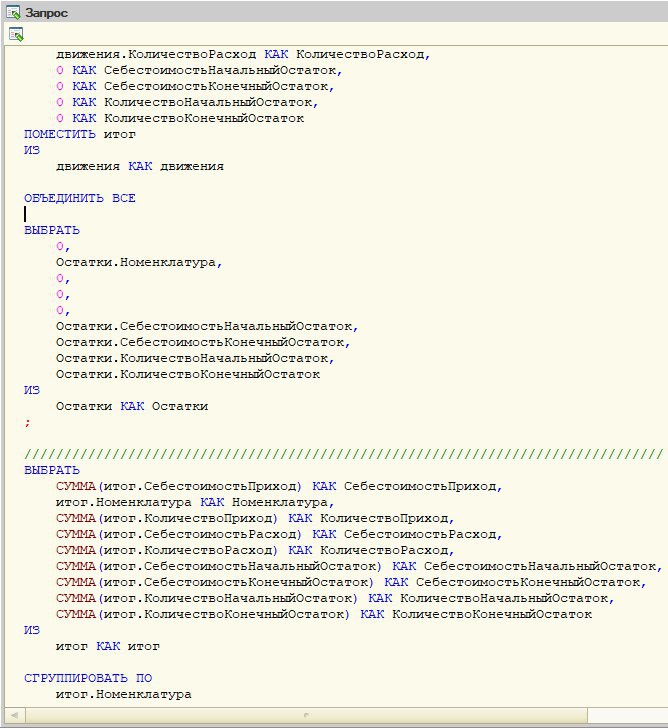Click the 'движения КАК движения' line
Image resolution: width=668 pixels, height=728 pixels.
point(140,166)
